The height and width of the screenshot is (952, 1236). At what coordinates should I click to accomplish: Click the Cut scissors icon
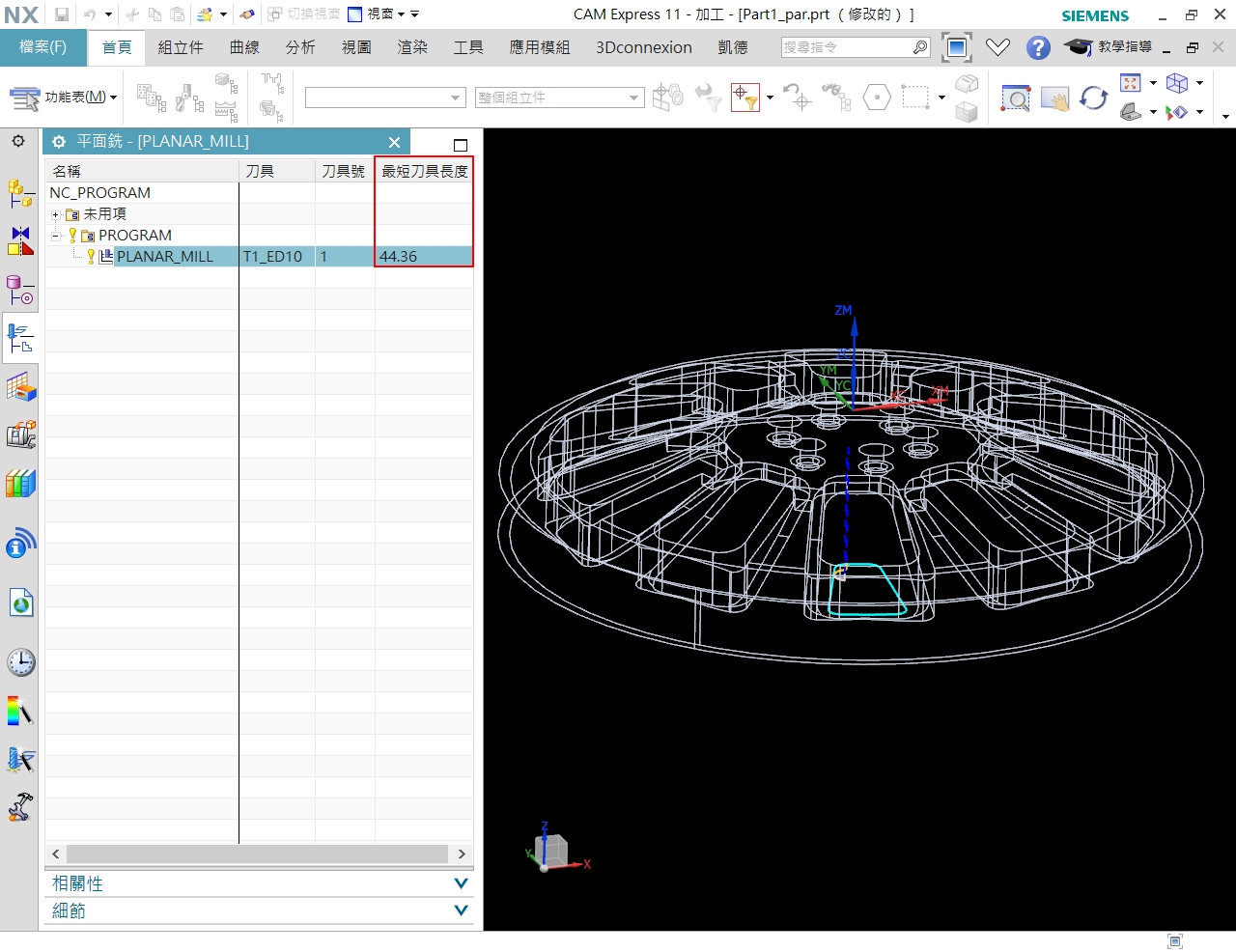(x=132, y=14)
